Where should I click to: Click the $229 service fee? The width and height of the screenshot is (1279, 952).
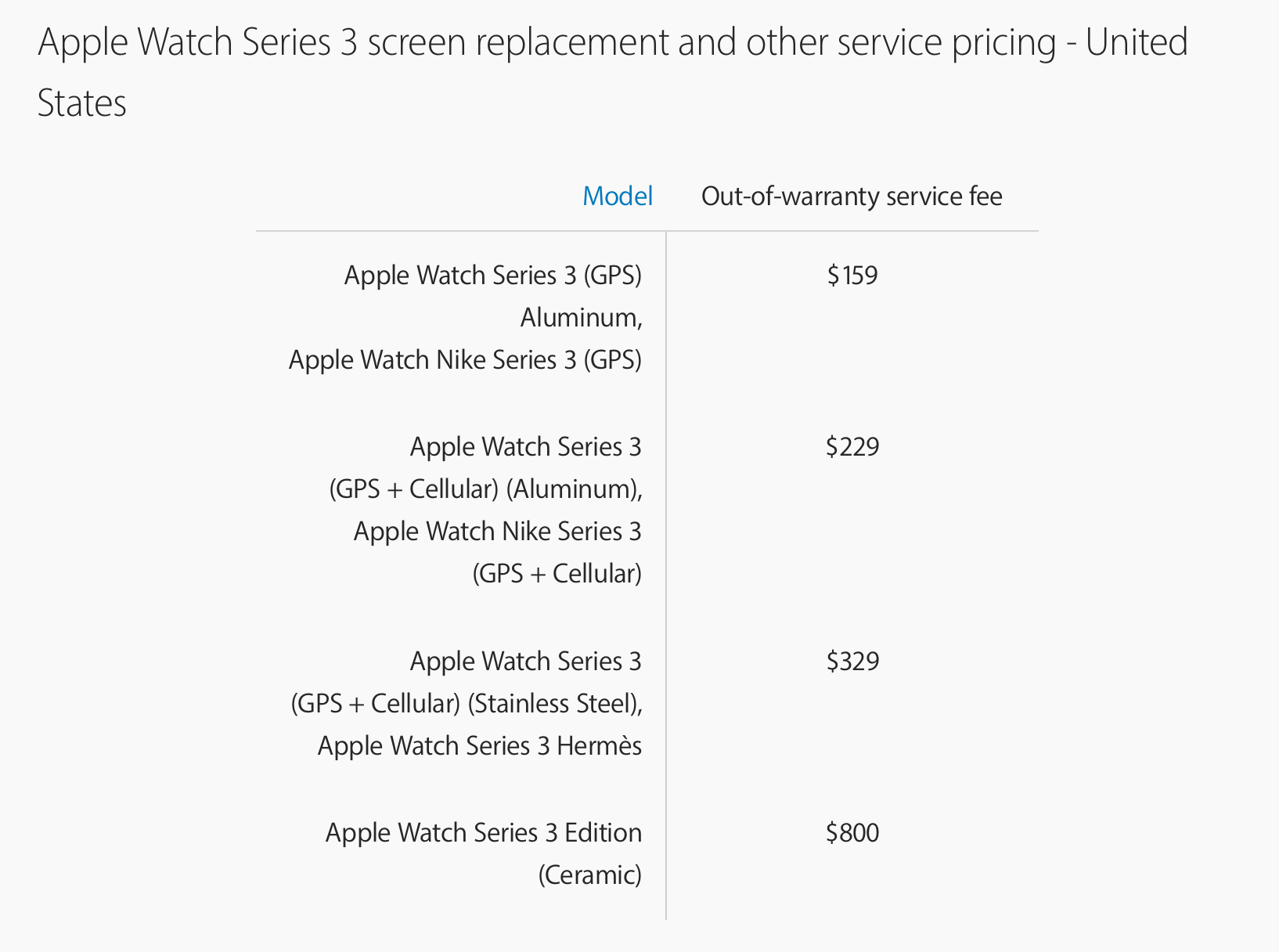(852, 447)
